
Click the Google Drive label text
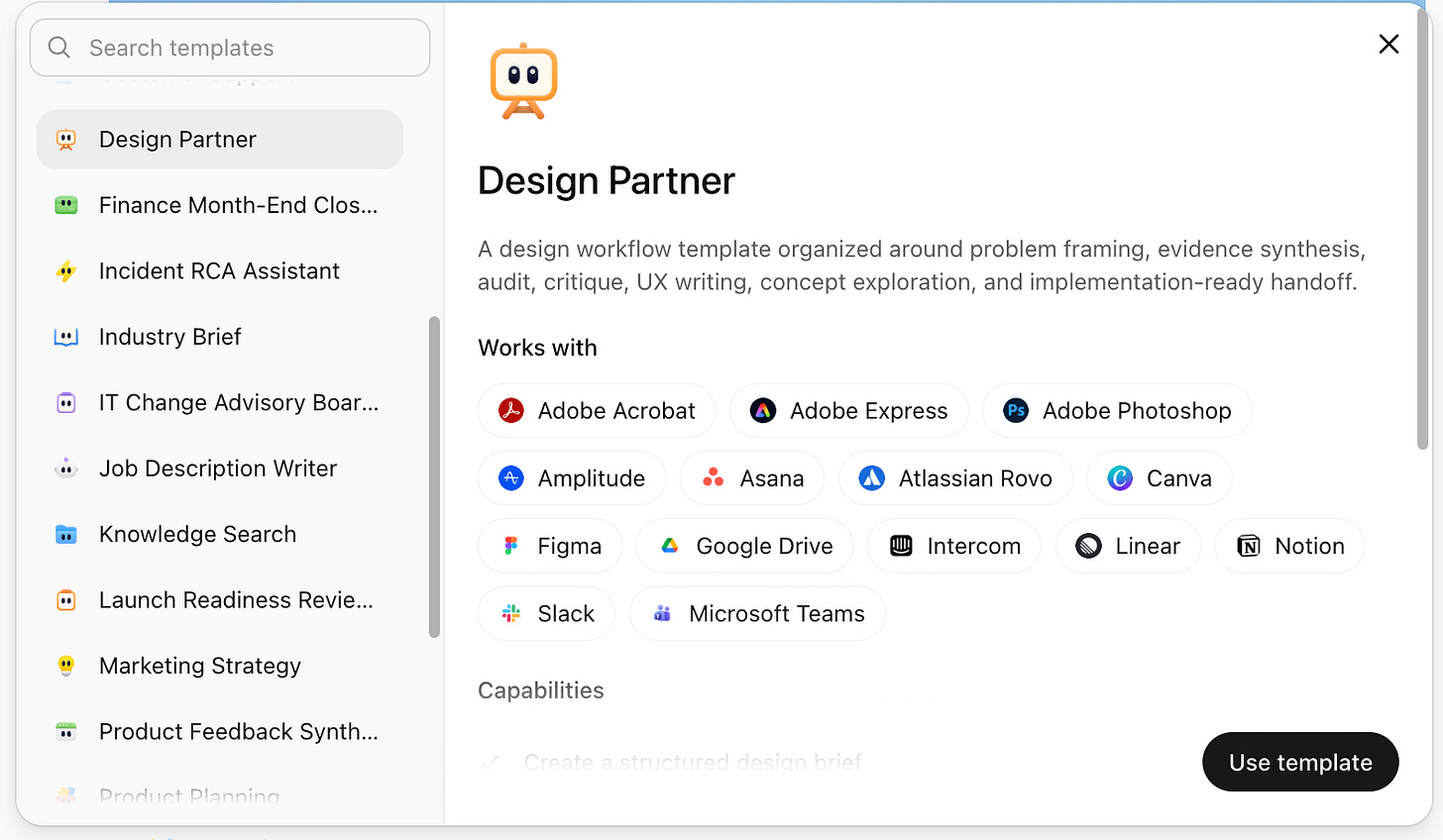click(x=765, y=546)
